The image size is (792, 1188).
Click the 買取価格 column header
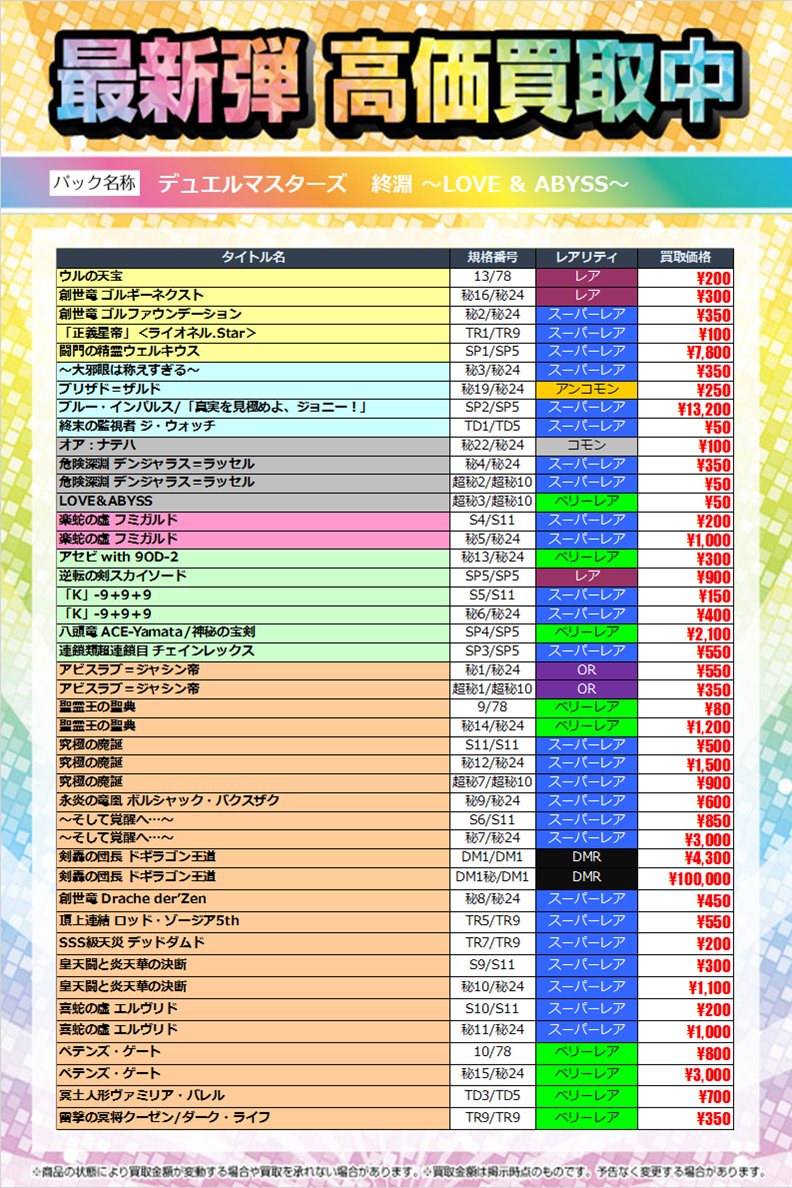pyautogui.click(x=685, y=258)
